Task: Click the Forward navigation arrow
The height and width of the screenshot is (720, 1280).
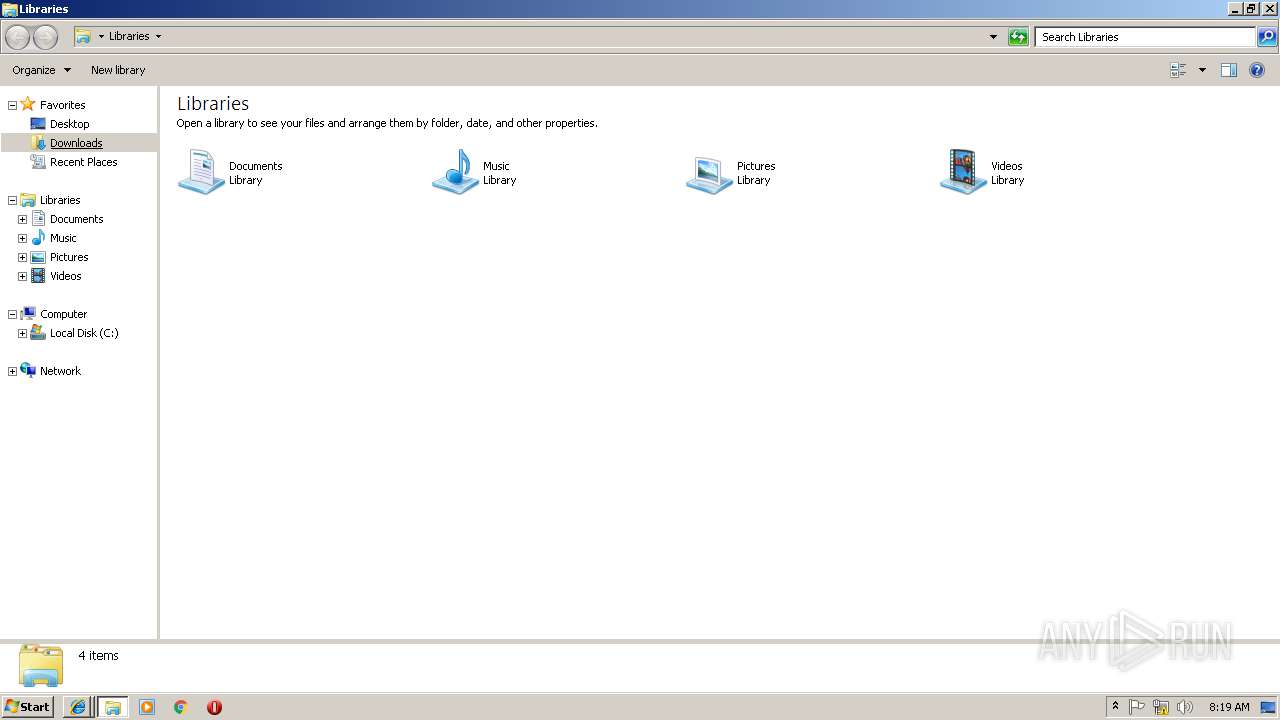Action: (x=45, y=37)
